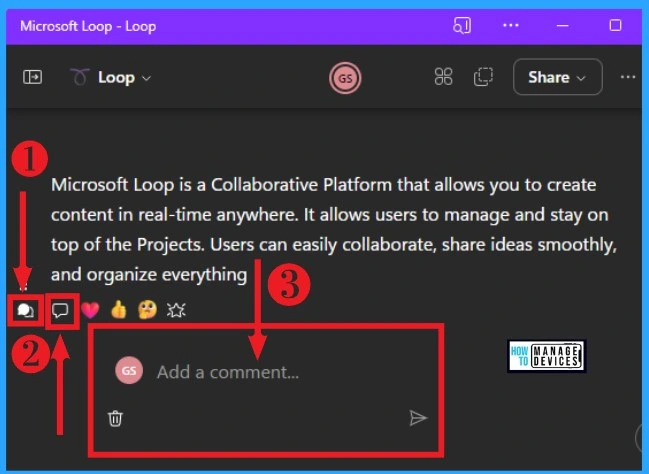The width and height of the screenshot is (649, 474).
Task: Open the comment thread chat bubbles icon
Action: [26, 310]
